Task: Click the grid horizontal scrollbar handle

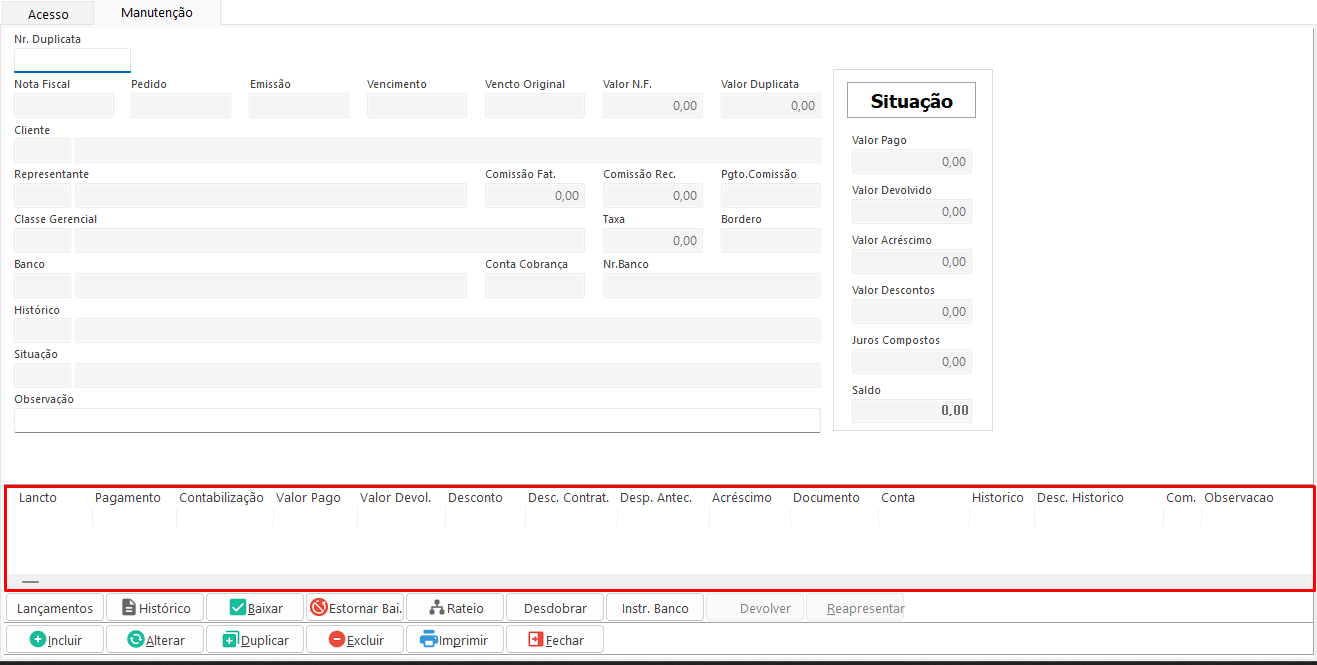Action: click(30, 581)
